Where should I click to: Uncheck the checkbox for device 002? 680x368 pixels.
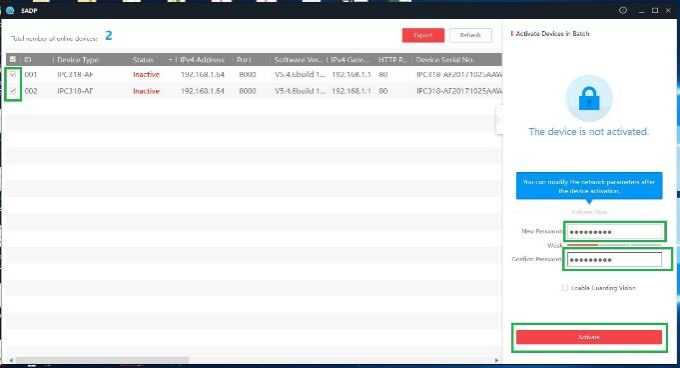[13, 91]
